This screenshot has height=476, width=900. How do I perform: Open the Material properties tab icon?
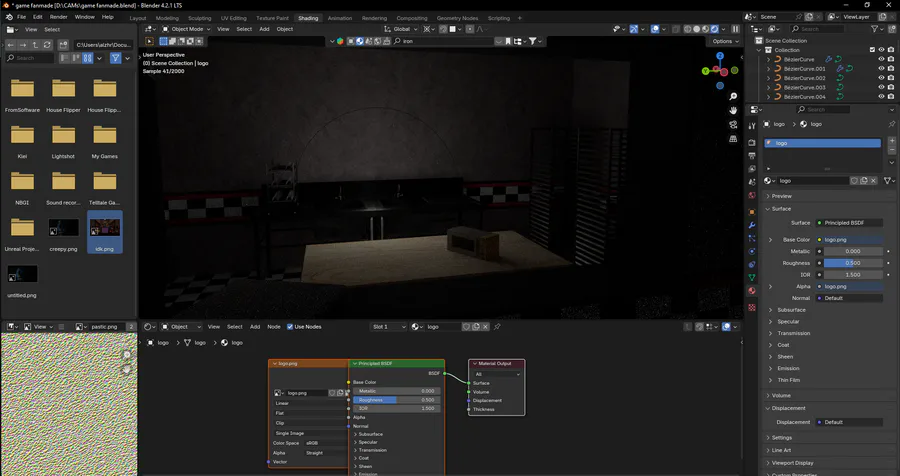pos(752,291)
